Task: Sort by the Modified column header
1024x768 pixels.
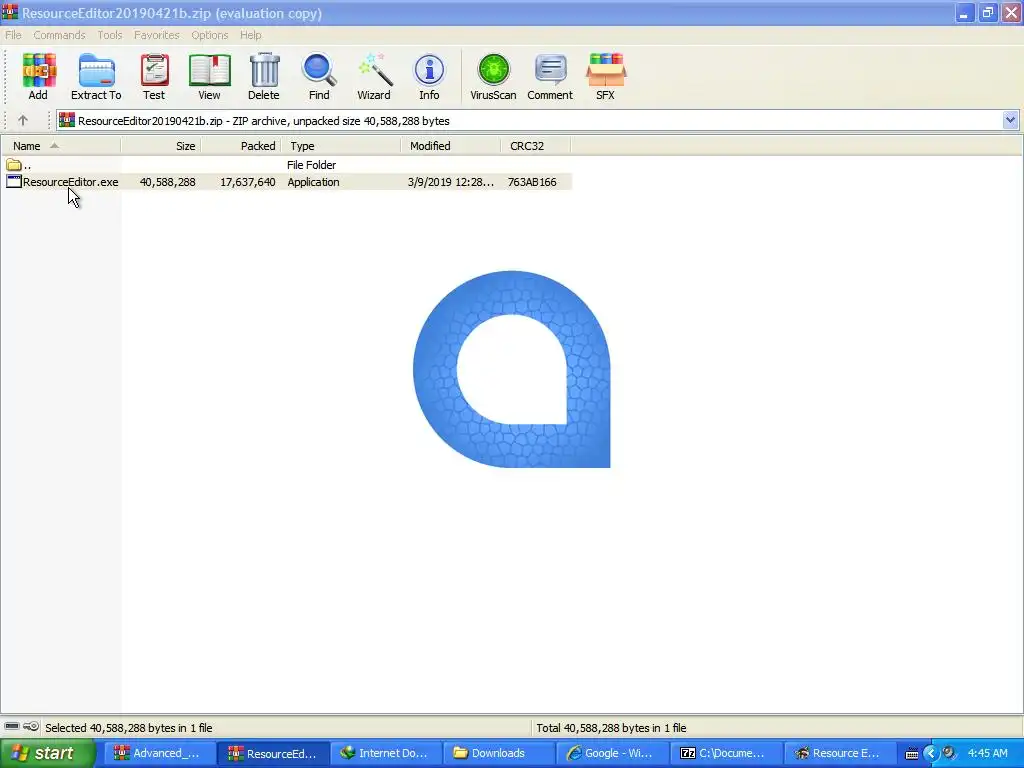Action: (451, 146)
